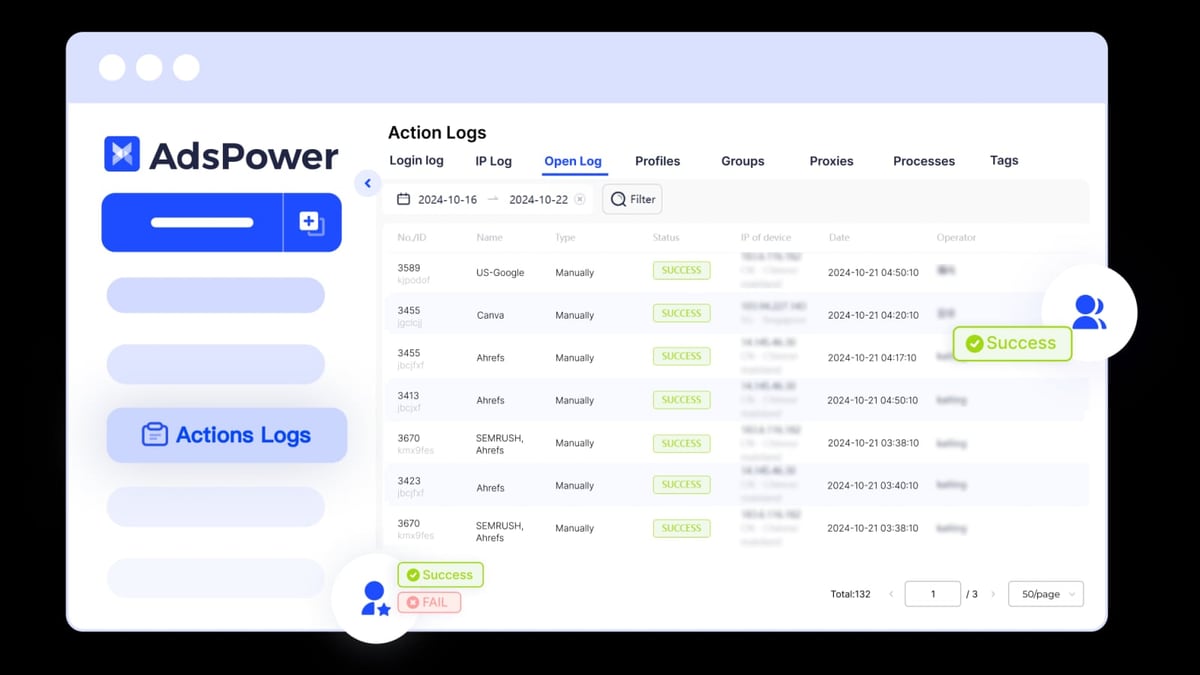Open the calendar icon in date range
Image resolution: width=1200 pixels, height=675 pixels.
click(404, 199)
